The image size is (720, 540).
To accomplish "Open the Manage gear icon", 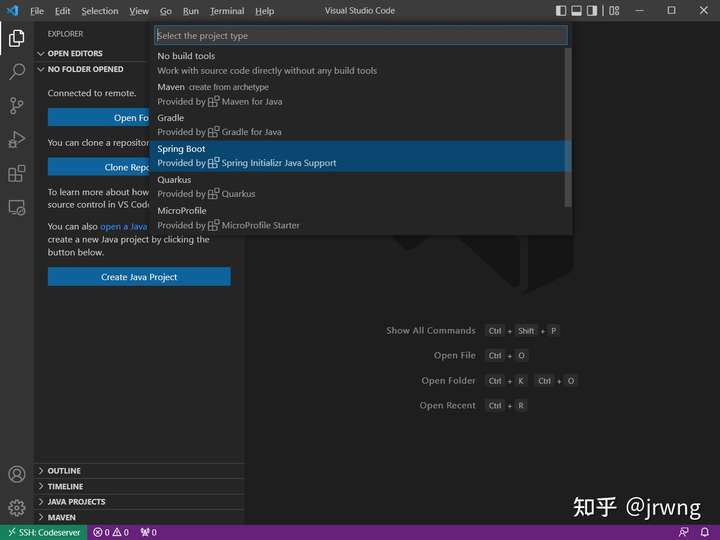I will (x=17, y=508).
